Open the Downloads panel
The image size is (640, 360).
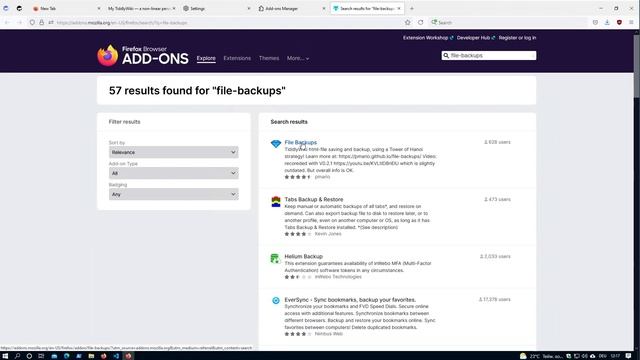[x=607, y=22]
